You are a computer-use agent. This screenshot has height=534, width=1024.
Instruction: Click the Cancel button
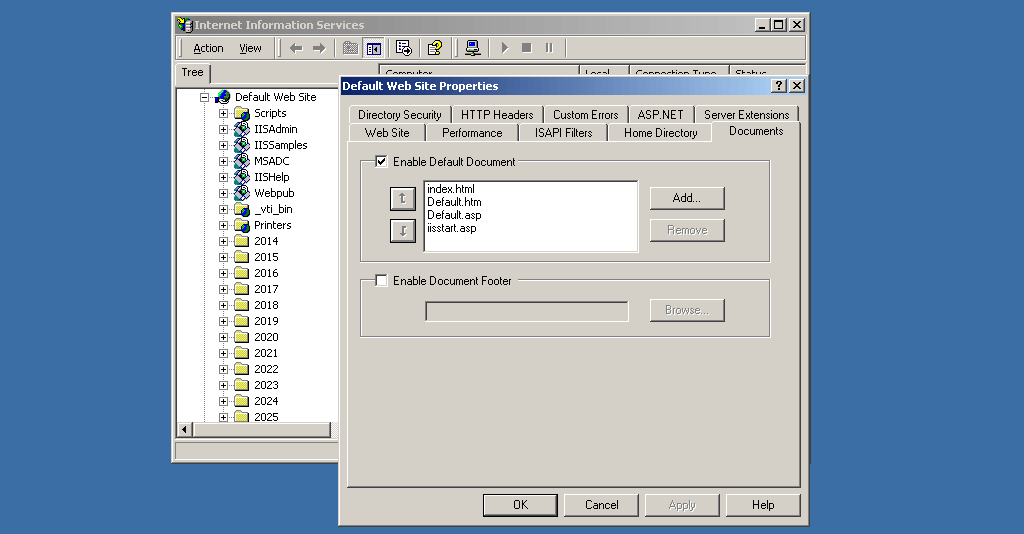pyautogui.click(x=601, y=505)
